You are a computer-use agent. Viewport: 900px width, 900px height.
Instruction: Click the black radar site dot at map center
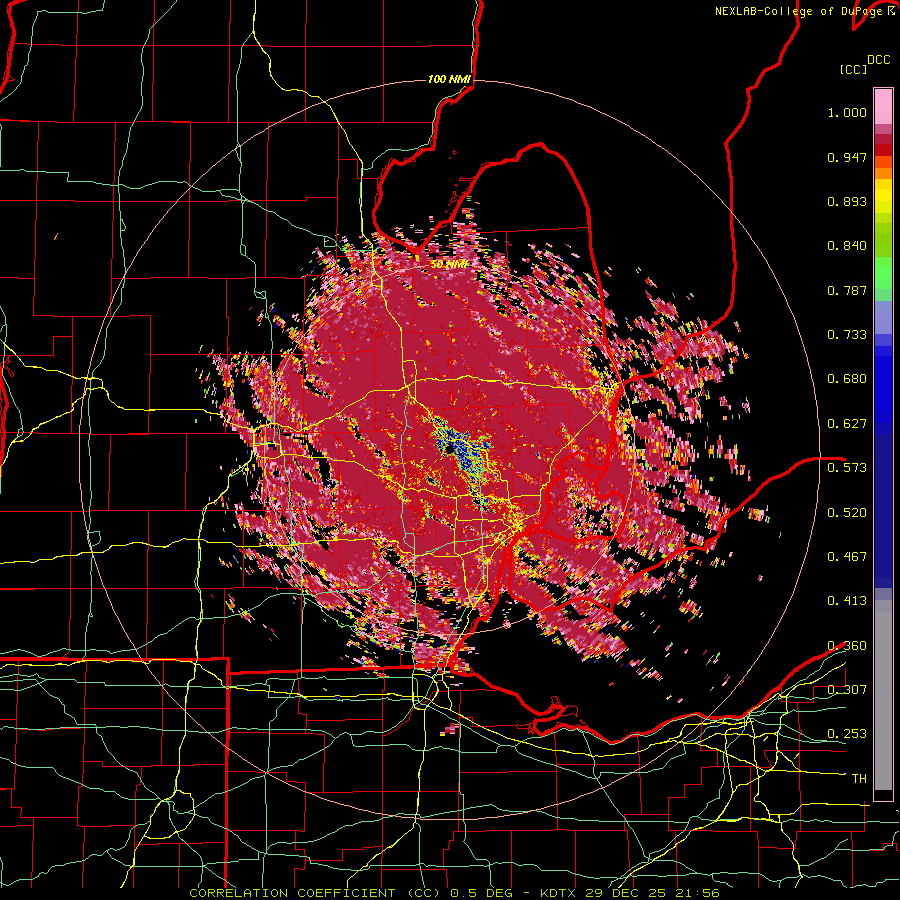coord(449,449)
